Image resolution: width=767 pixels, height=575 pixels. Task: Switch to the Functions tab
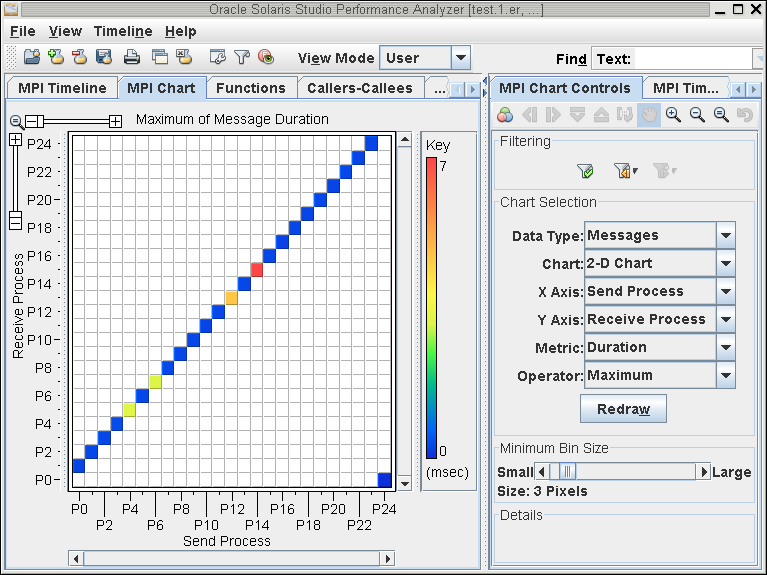click(251, 89)
